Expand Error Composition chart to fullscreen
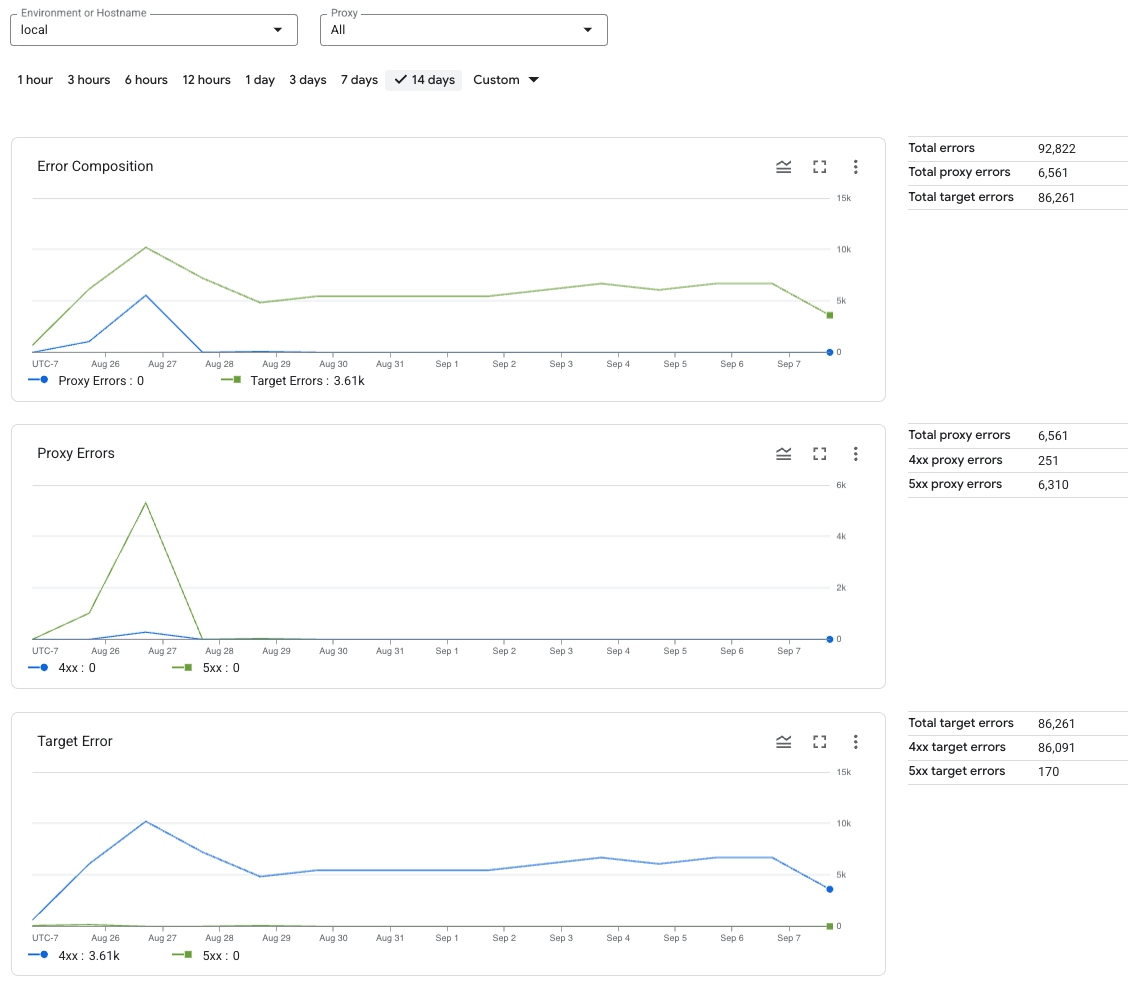 click(x=819, y=167)
